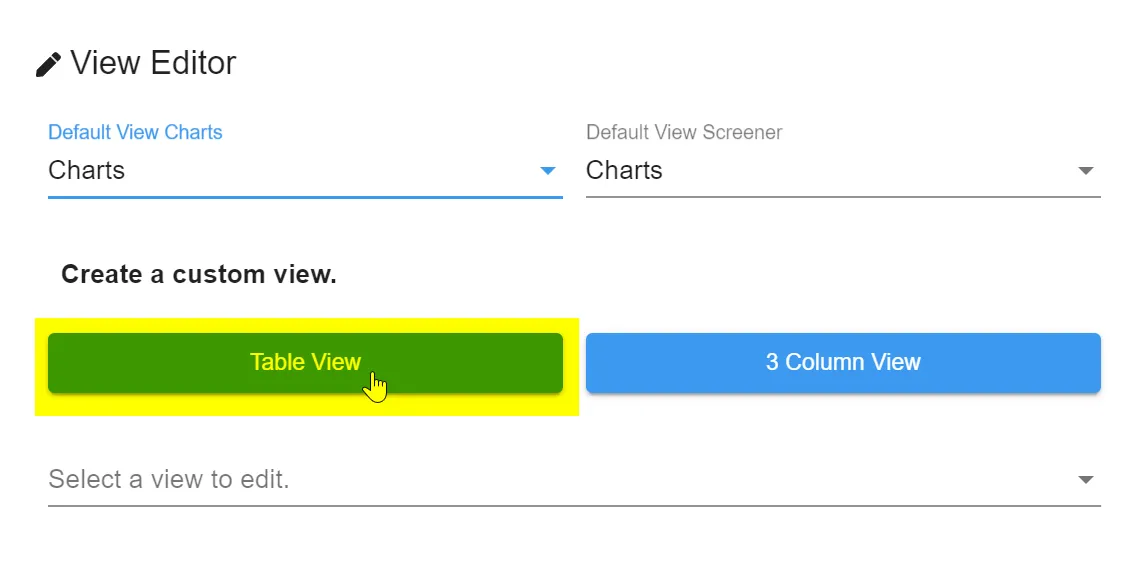
Task: Open the Default View Charts dropdown
Action: point(304,171)
